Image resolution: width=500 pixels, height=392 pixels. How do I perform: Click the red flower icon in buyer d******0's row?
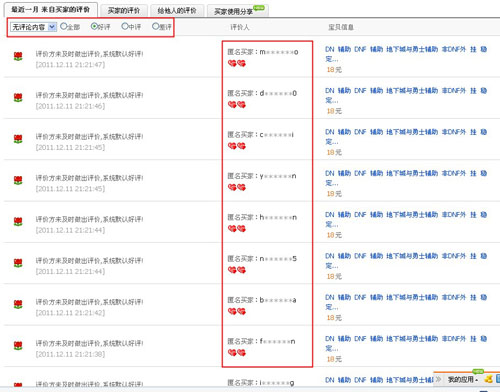point(18,98)
